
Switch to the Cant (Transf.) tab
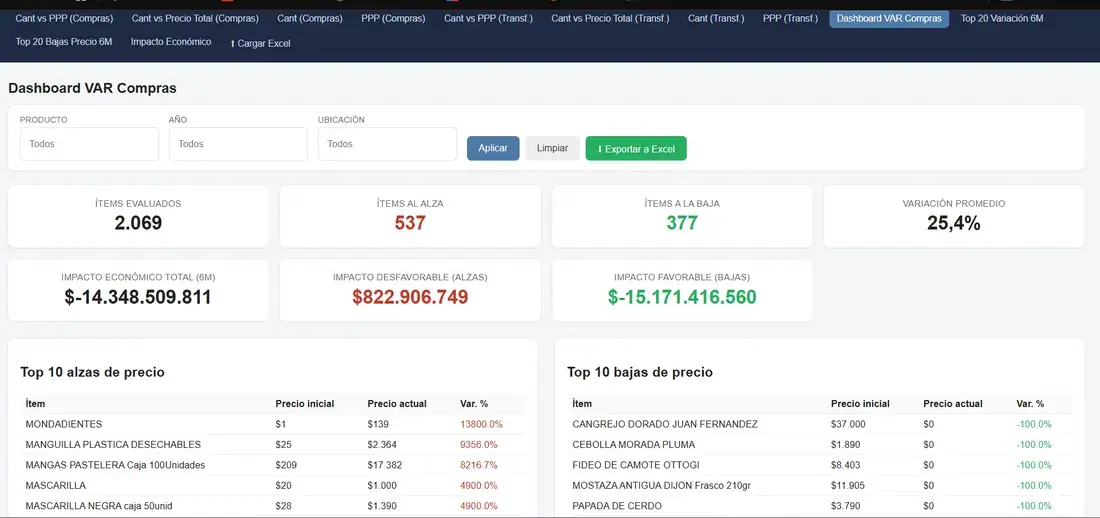point(716,18)
